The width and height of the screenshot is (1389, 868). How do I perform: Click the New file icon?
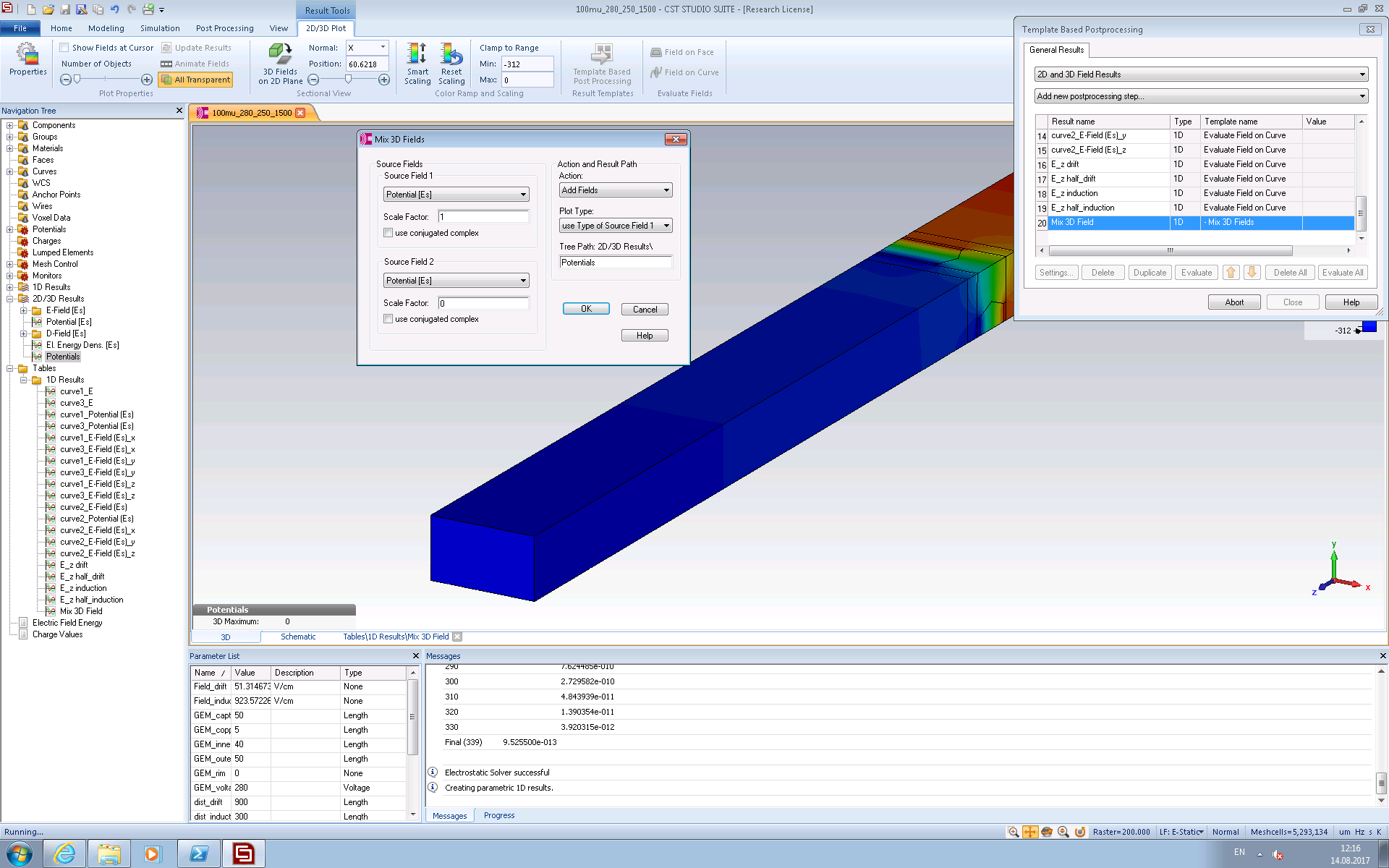pos(30,9)
